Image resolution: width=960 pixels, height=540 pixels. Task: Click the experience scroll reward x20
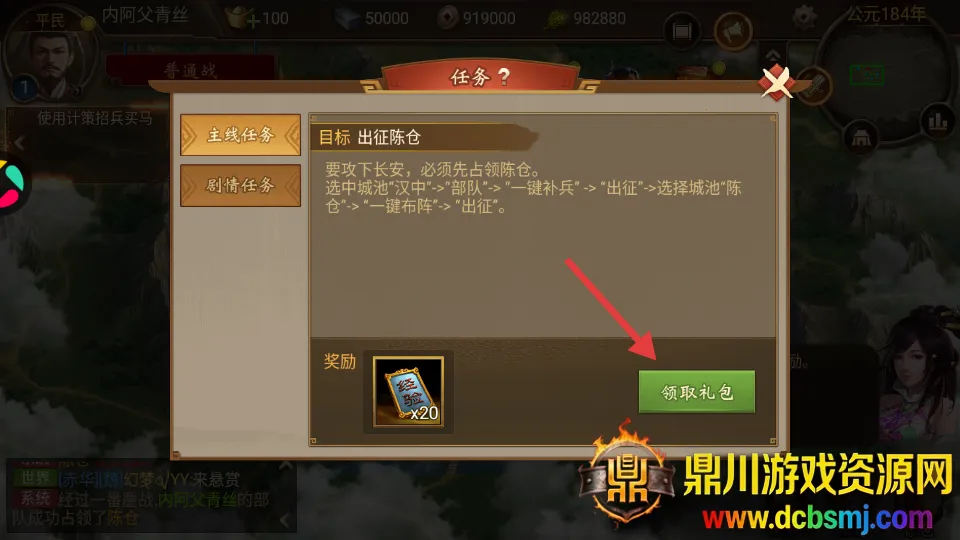pos(408,391)
